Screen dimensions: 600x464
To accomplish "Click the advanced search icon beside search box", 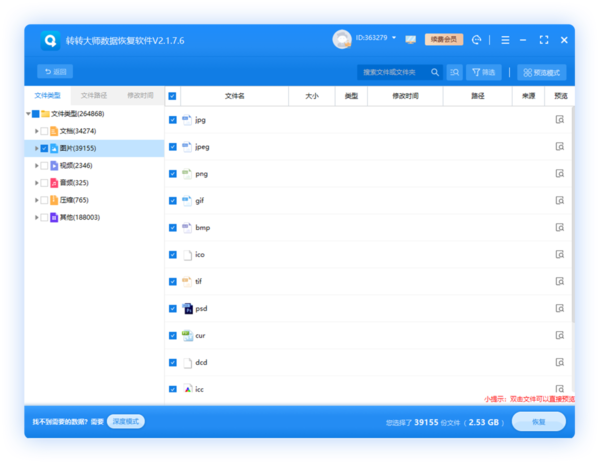I will click(455, 72).
